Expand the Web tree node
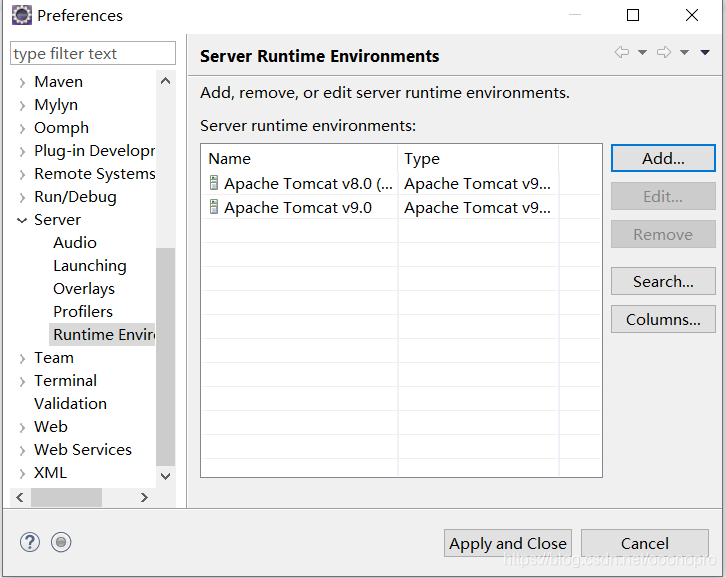726x578 pixels. point(22,427)
